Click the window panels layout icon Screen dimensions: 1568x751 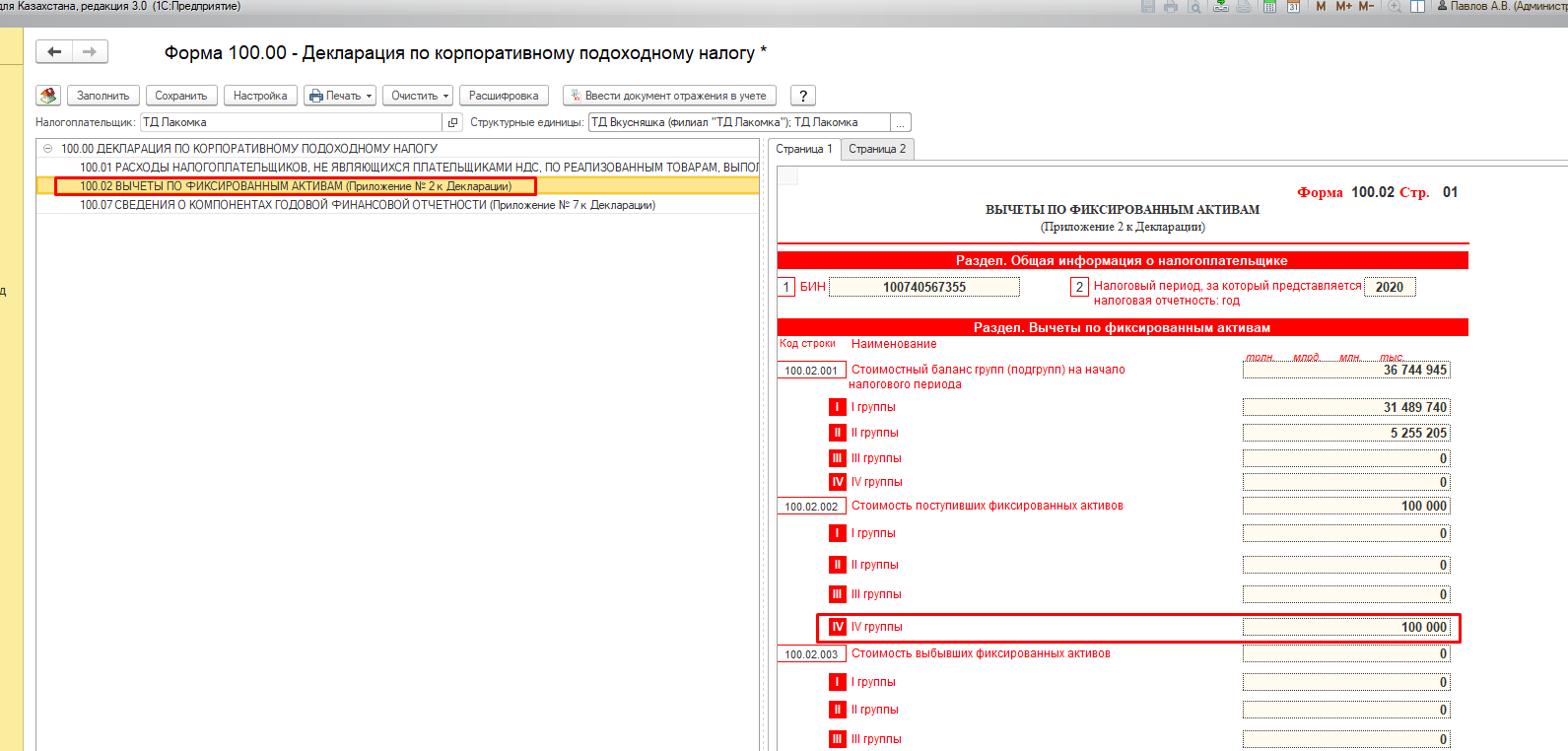point(1417,6)
